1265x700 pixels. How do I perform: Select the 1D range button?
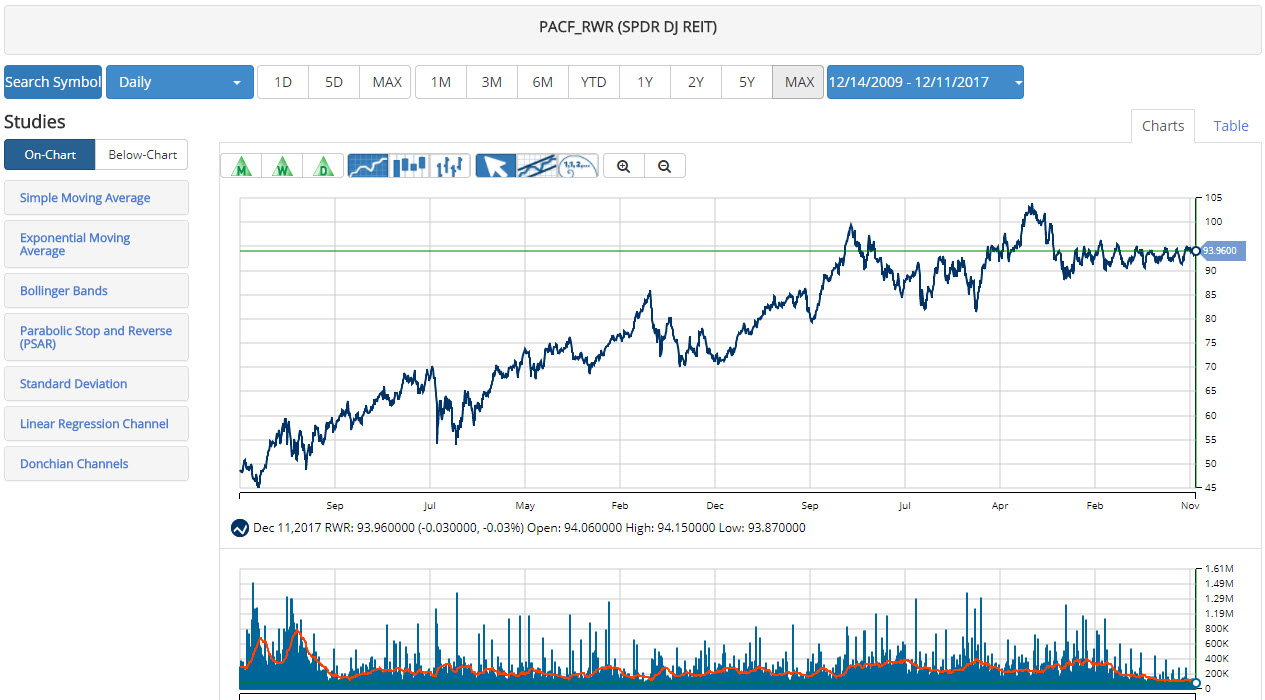click(283, 82)
